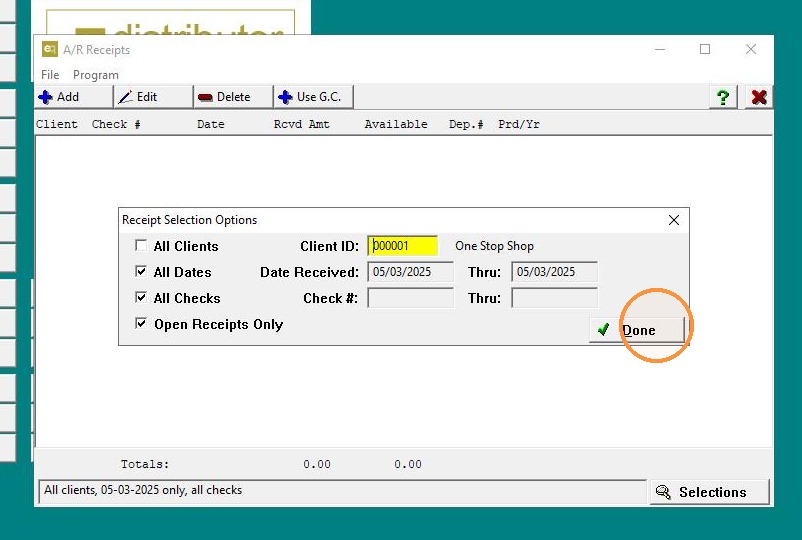The width and height of the screenshot is (802, 540).
Task: Toggle the Open Receipts Only checkbox
Action: [x=141, y=324]
